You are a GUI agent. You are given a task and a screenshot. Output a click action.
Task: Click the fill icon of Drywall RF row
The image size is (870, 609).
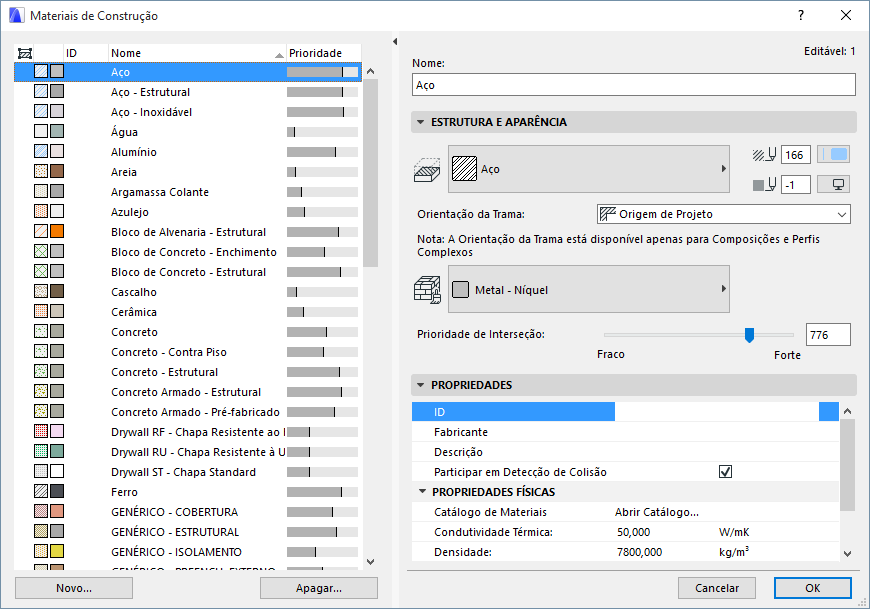coord(41,432)
